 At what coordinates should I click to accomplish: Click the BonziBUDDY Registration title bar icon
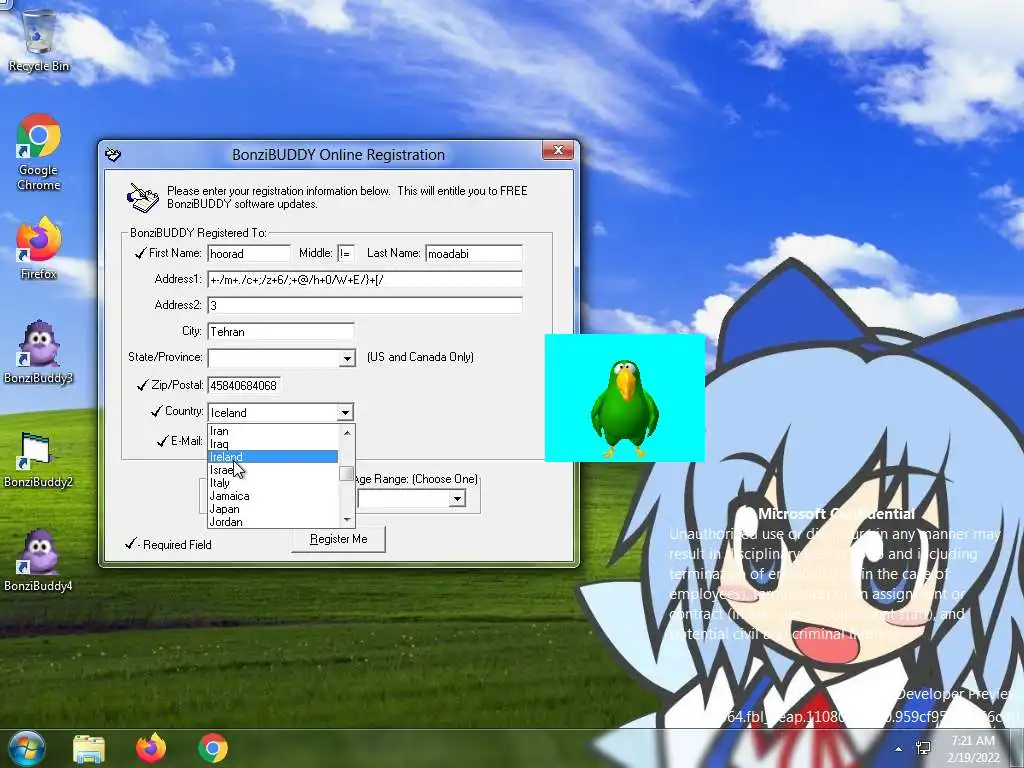coord(113,154)
